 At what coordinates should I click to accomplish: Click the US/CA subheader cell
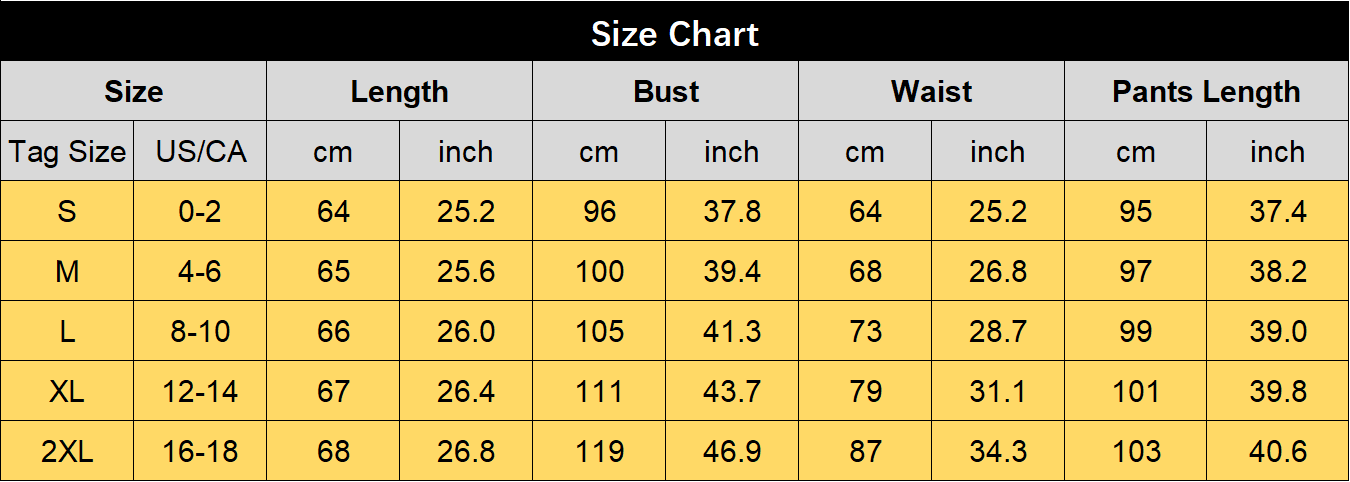pos(200,152)
